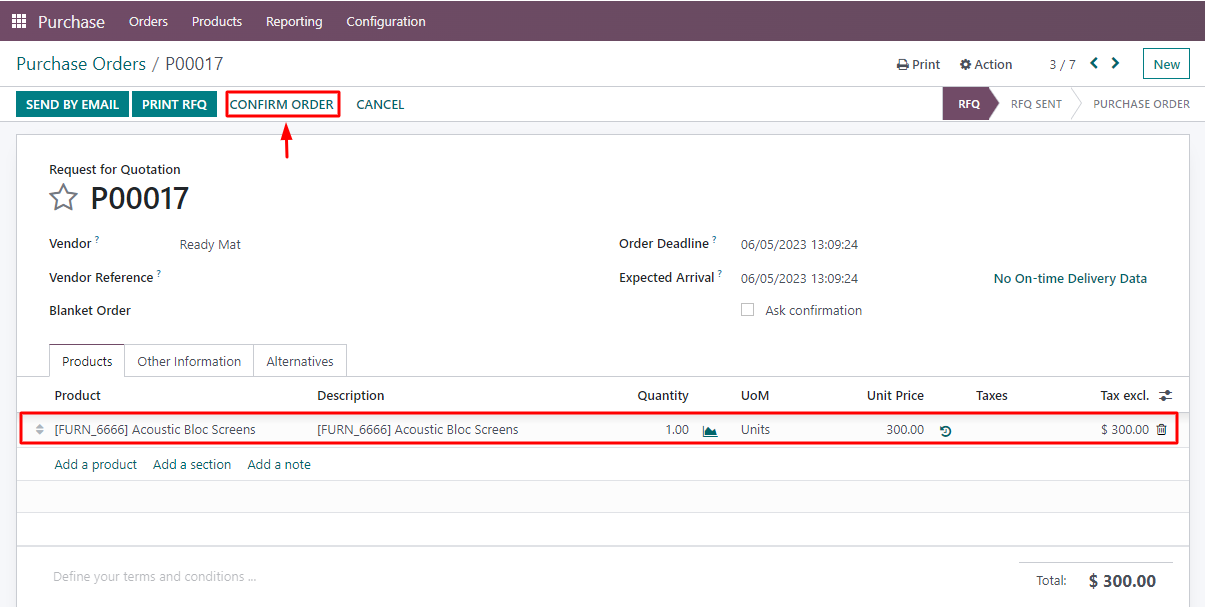Click Add a product below the line items
1205x607 pixels.
(x=95, y=464)
